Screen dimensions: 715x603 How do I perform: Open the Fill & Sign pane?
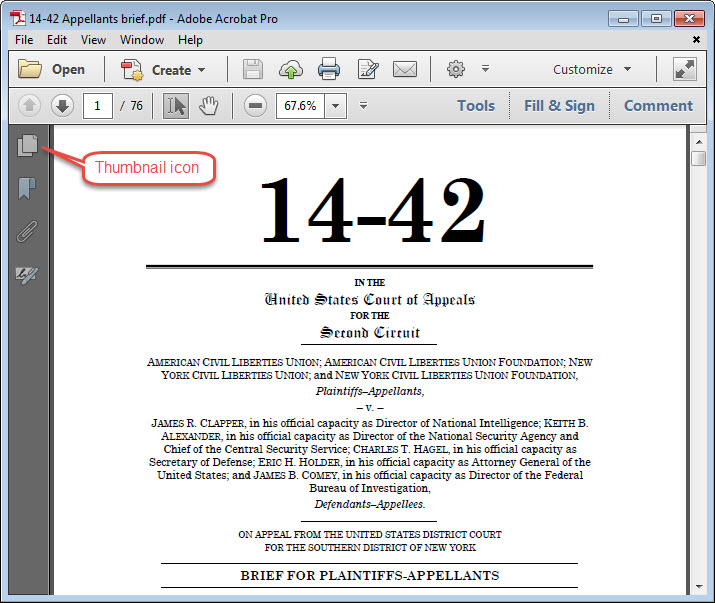pyautogui.click(x=559, y=106)
